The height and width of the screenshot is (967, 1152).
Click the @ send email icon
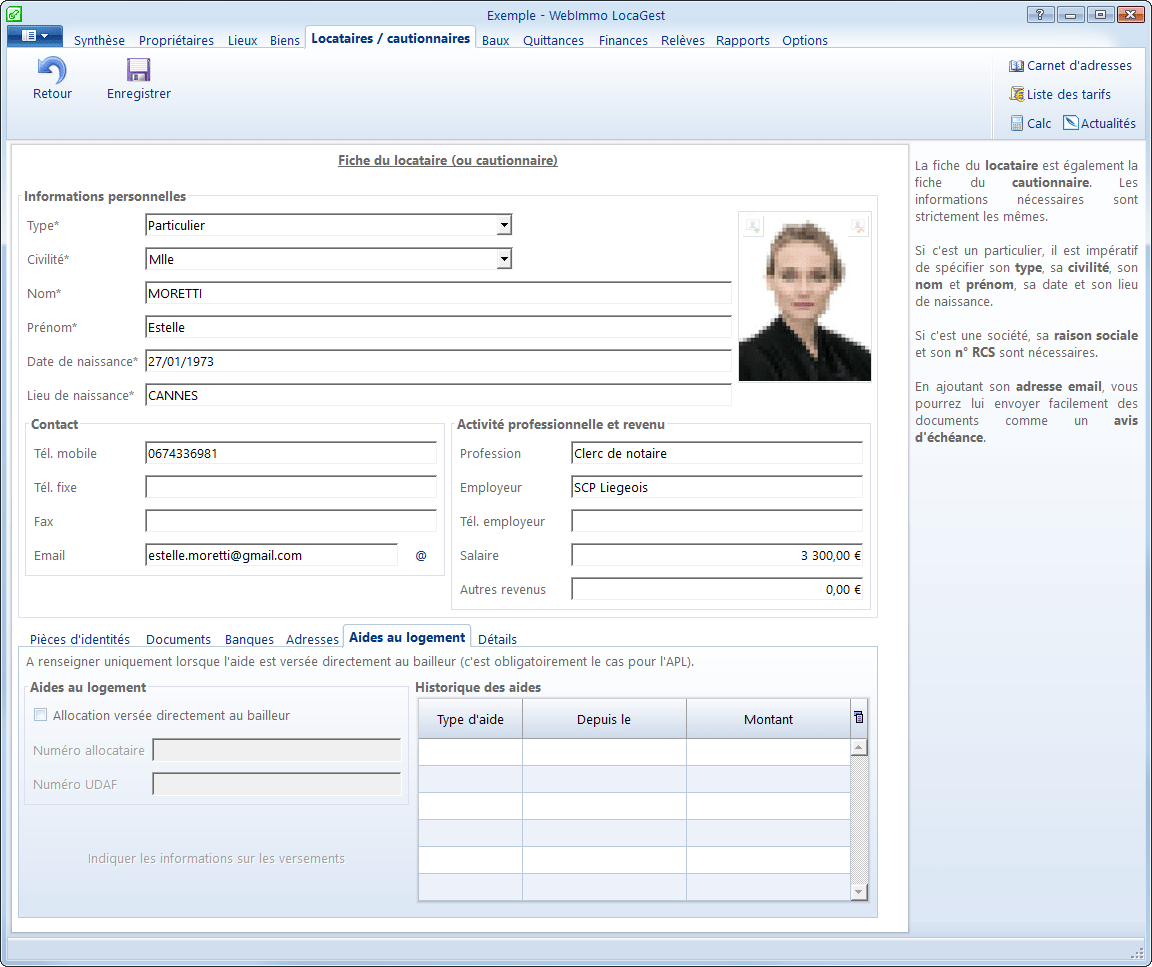(421, 556)
